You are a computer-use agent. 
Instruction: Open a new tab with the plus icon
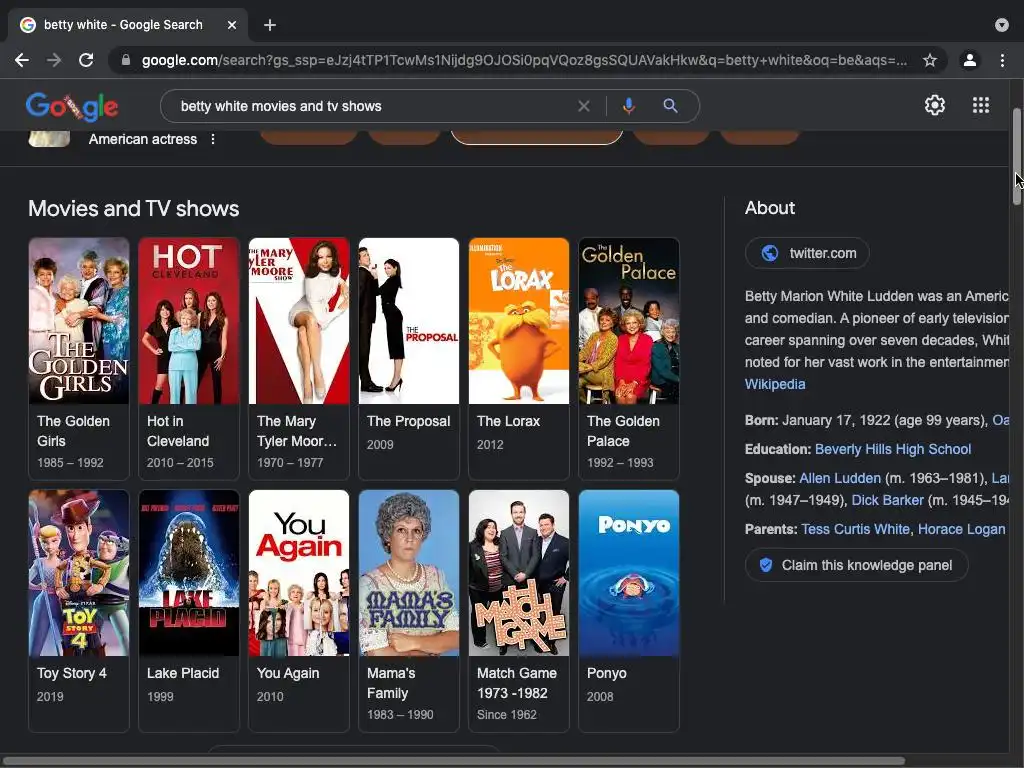pos(270,25)
